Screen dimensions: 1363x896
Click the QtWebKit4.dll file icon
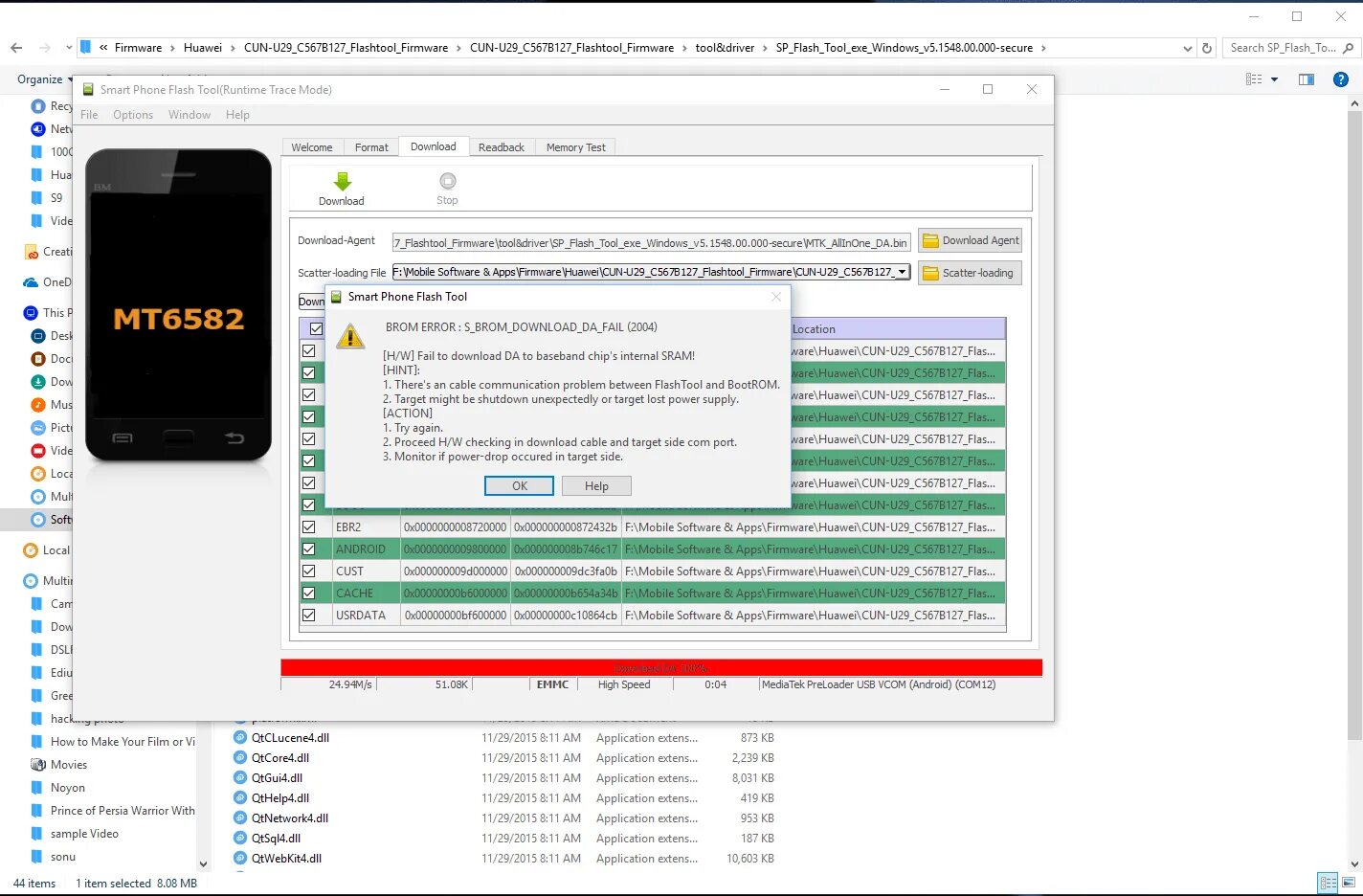coord(240,858)
